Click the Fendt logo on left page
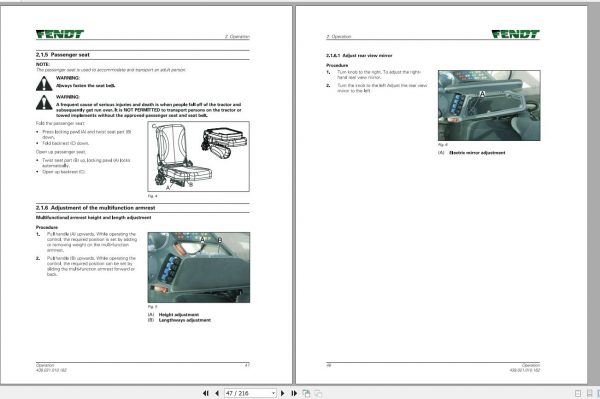Screen dimensions: 600x399 [60, 34]
